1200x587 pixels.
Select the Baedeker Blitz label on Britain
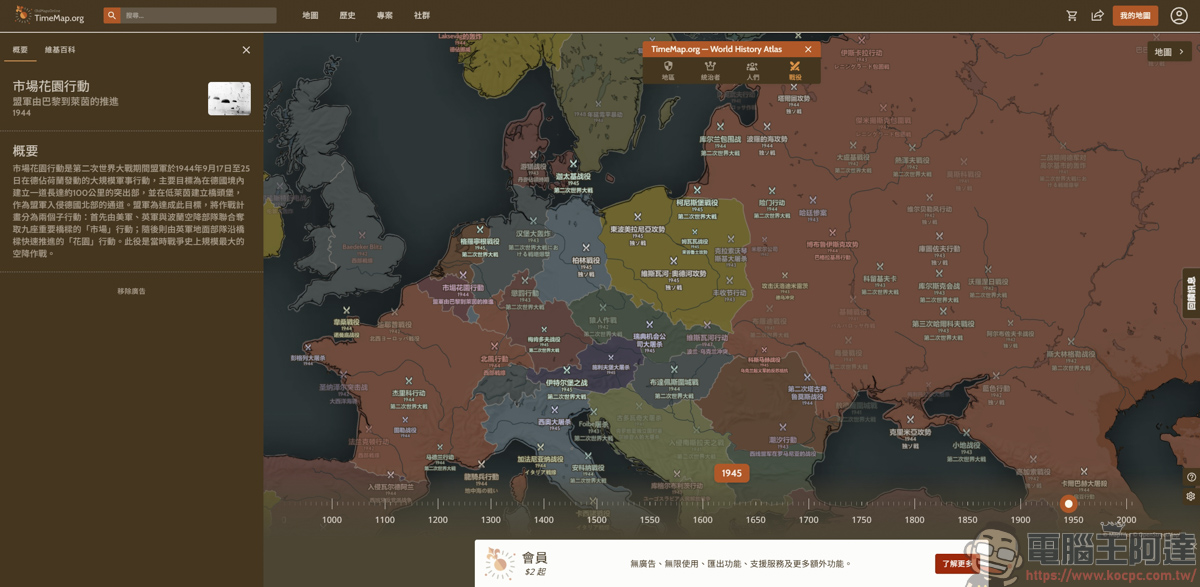tap(361, 245)
